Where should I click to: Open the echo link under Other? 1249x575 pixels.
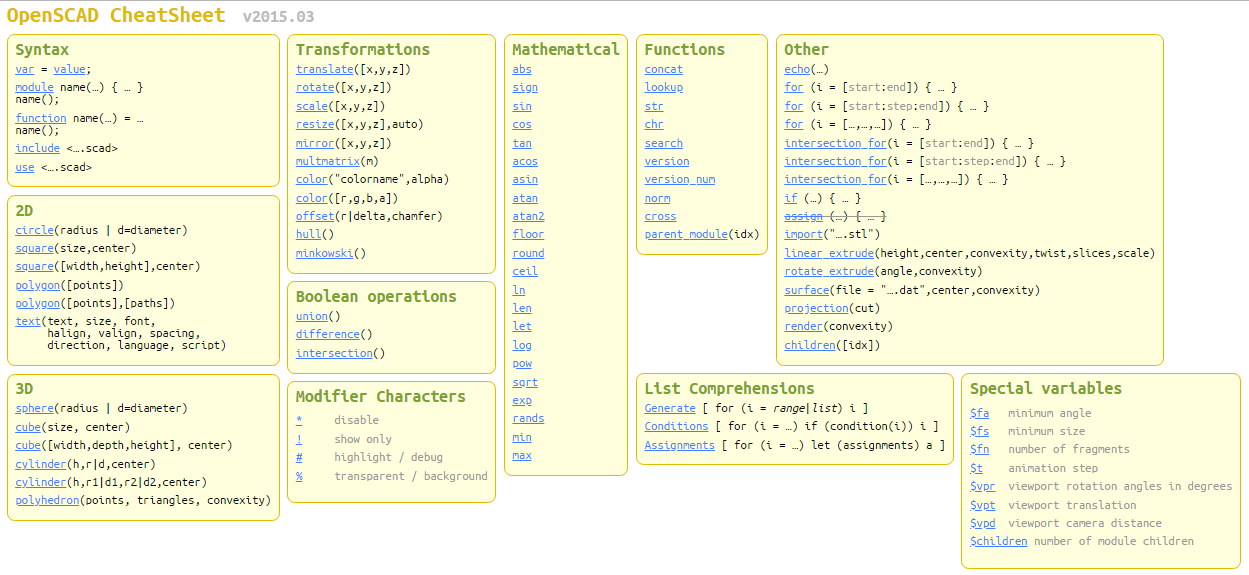point(797,69)
